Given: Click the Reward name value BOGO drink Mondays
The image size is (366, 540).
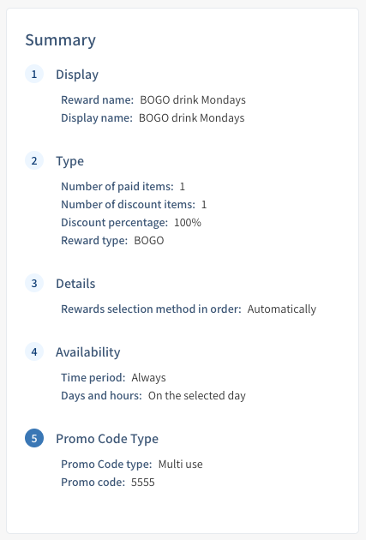Looking at the screenshot, I should (x=193, y=100).
